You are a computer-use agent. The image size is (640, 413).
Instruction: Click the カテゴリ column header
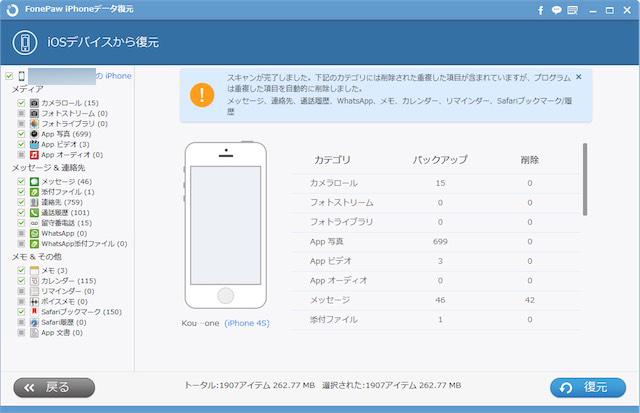(332, 160)
